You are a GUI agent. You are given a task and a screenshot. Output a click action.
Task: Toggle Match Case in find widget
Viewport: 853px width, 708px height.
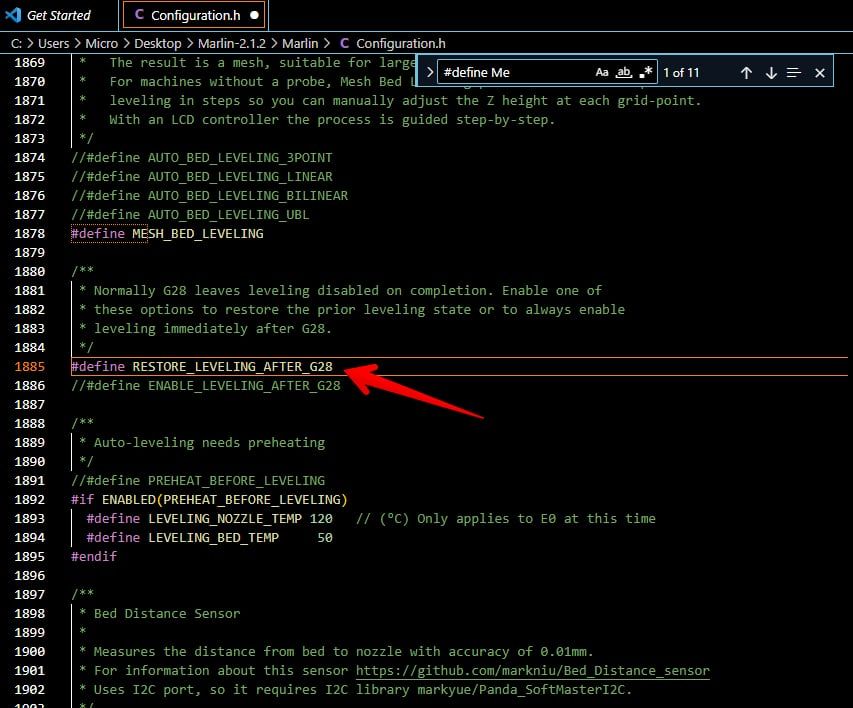602,73
